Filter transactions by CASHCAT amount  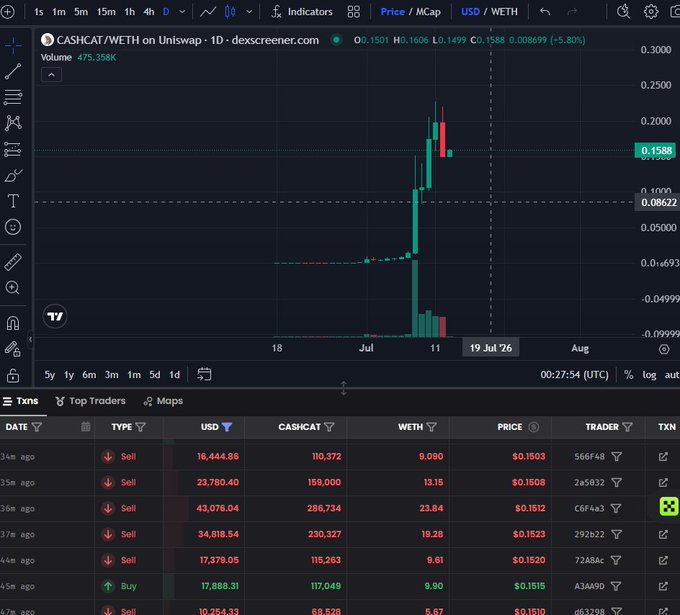pos(329,427)
